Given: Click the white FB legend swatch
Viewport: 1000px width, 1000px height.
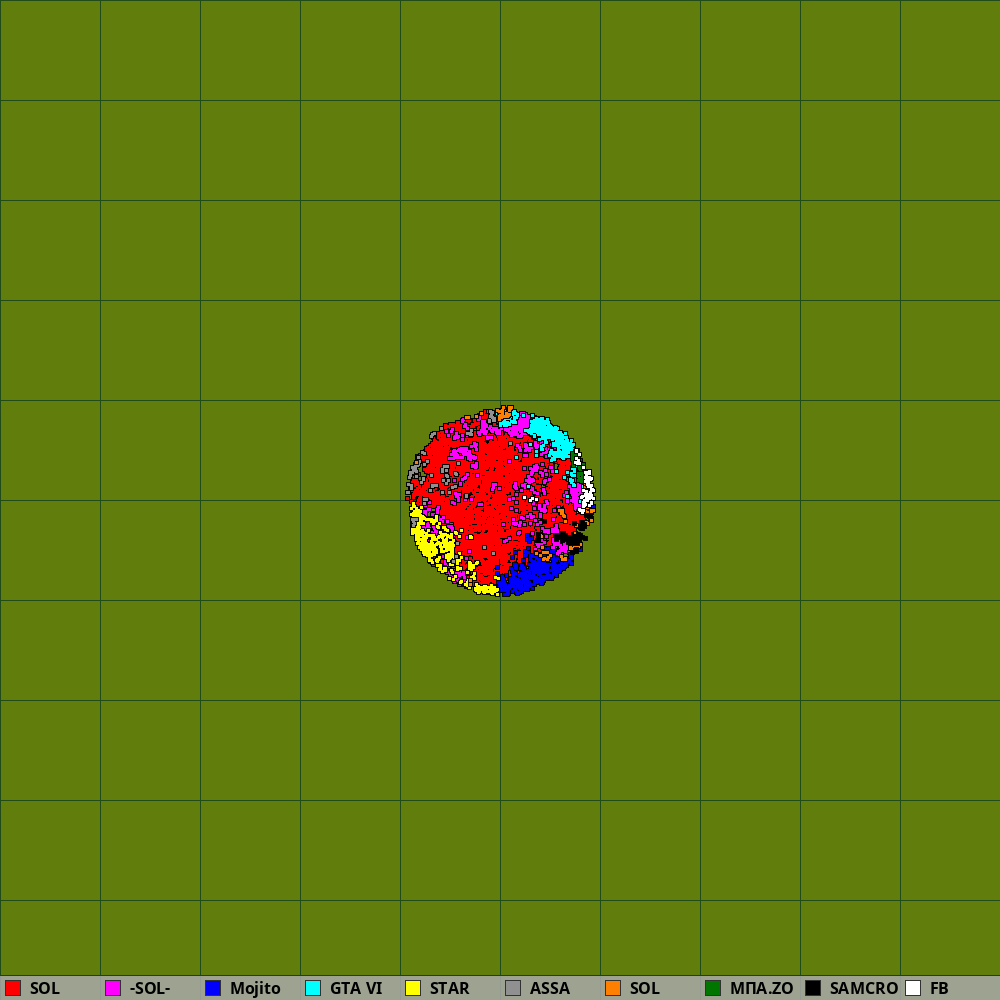Looking at the screenshot, I should [x=913, y=988].
